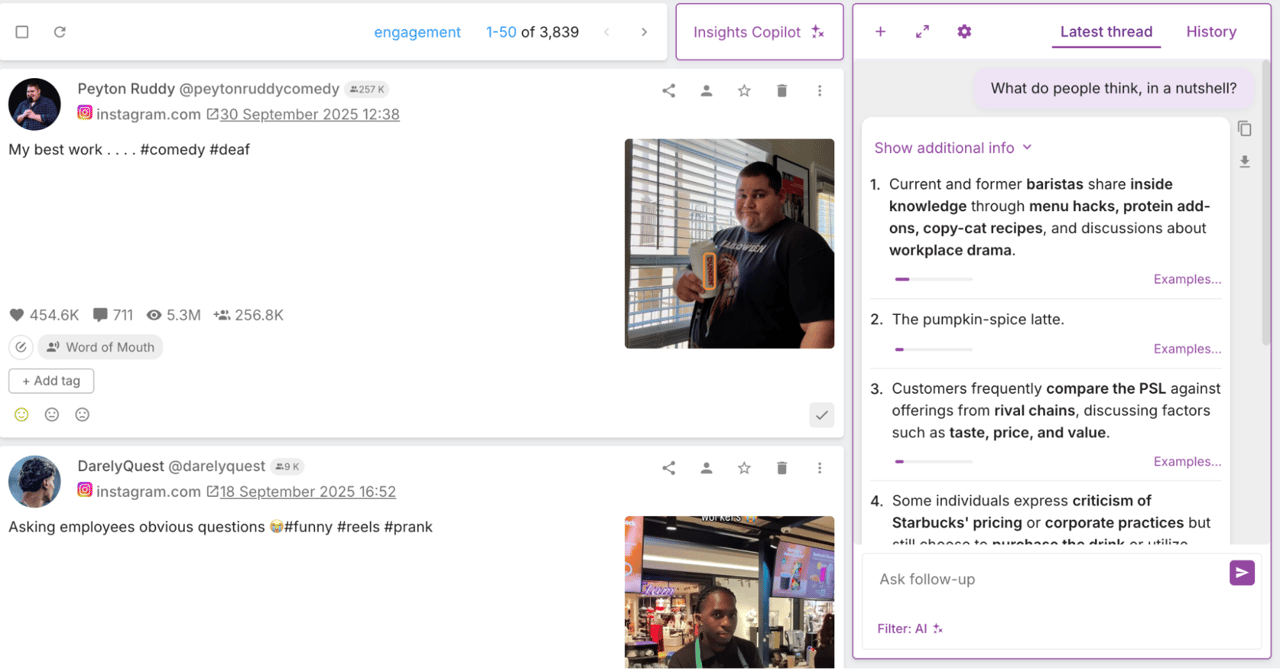Start a new Copilot thread with the plus icon
The image size is (1280, 669).
(880, 31)
